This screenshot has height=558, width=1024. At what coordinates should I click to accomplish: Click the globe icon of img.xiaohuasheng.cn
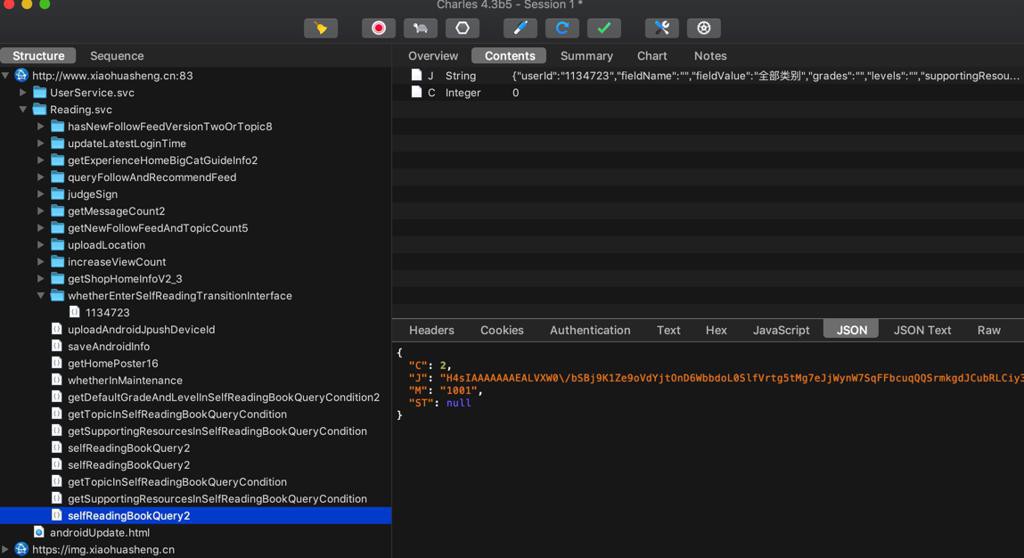22,550
